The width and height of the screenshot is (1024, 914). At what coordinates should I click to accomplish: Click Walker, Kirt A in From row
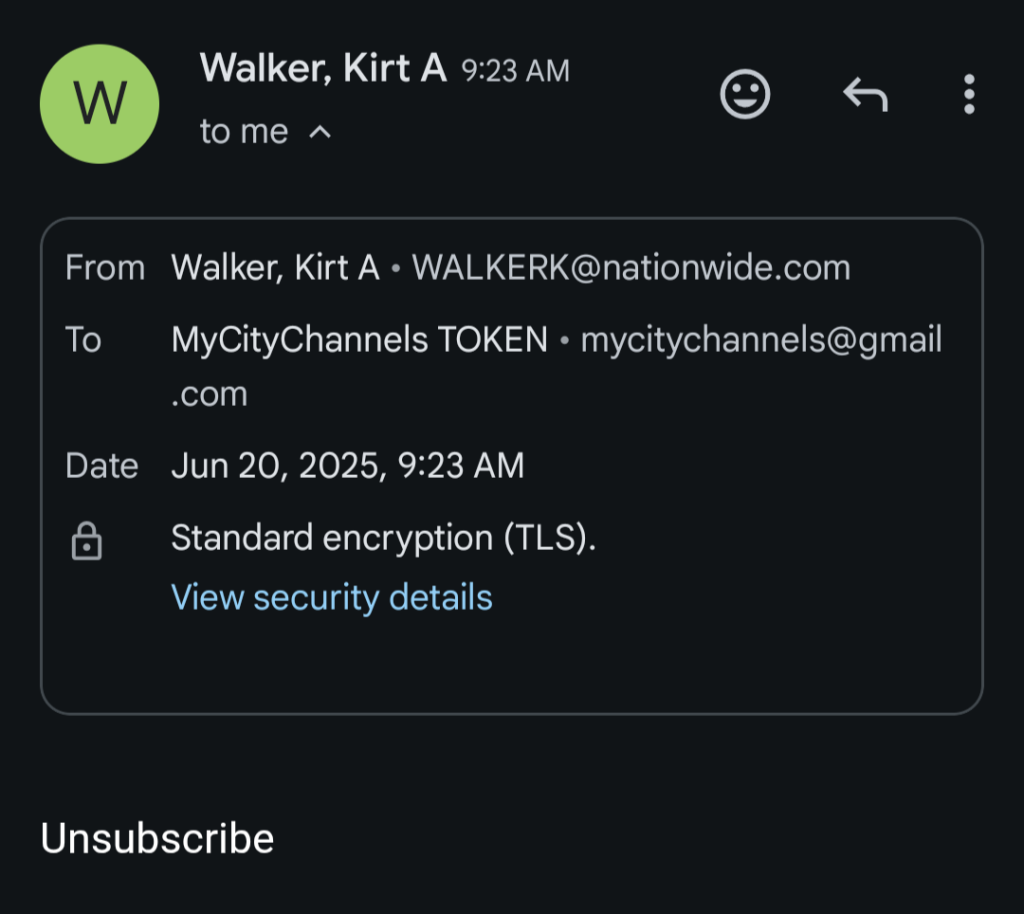click(x=275, y=268)
